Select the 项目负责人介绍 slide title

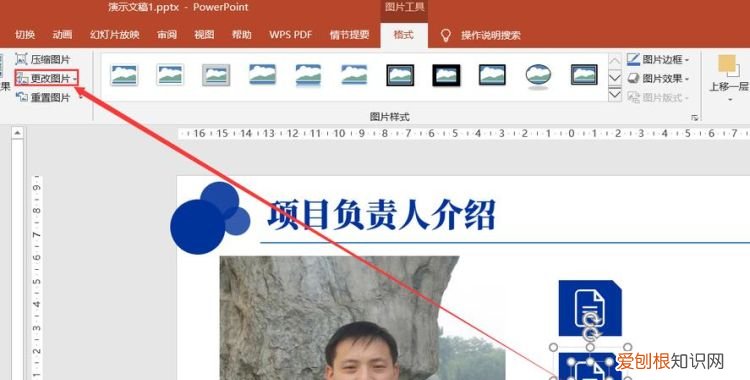381,215
